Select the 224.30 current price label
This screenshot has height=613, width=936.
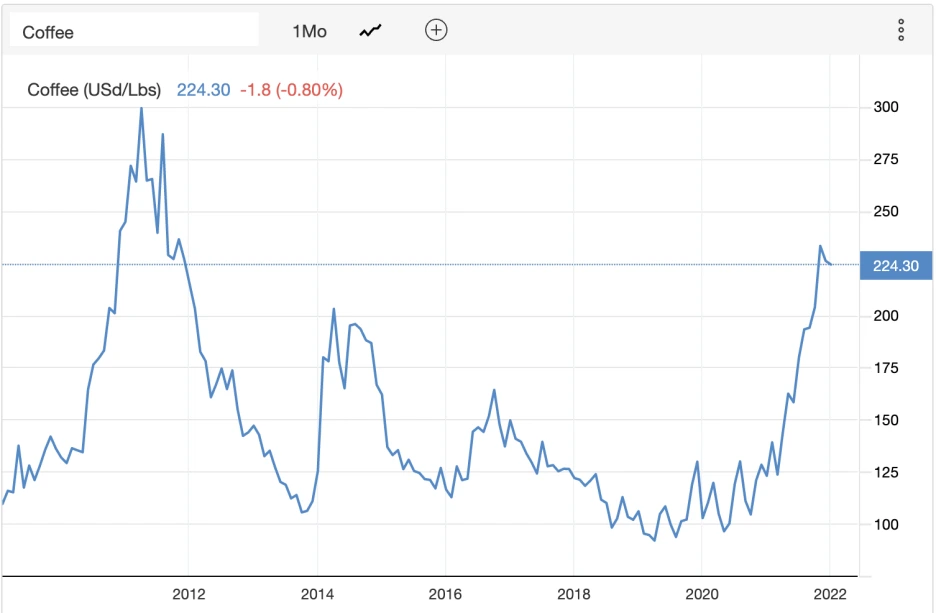(x=895, y=266)
